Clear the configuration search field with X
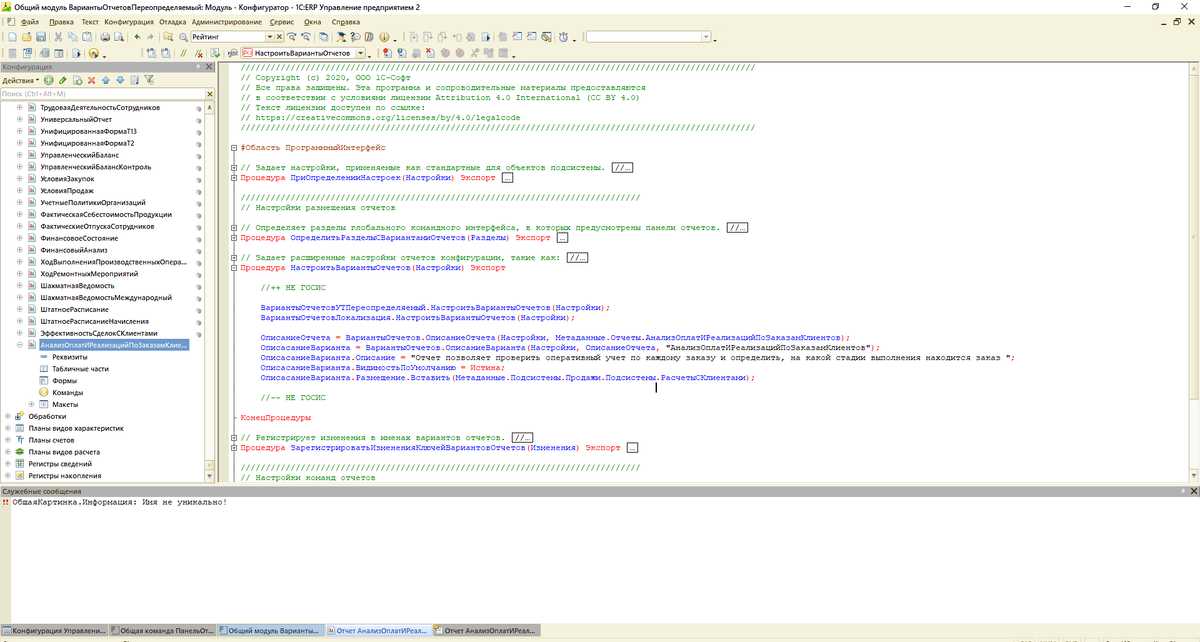This screenshot has height=642, width=1200. click(208, 93)
